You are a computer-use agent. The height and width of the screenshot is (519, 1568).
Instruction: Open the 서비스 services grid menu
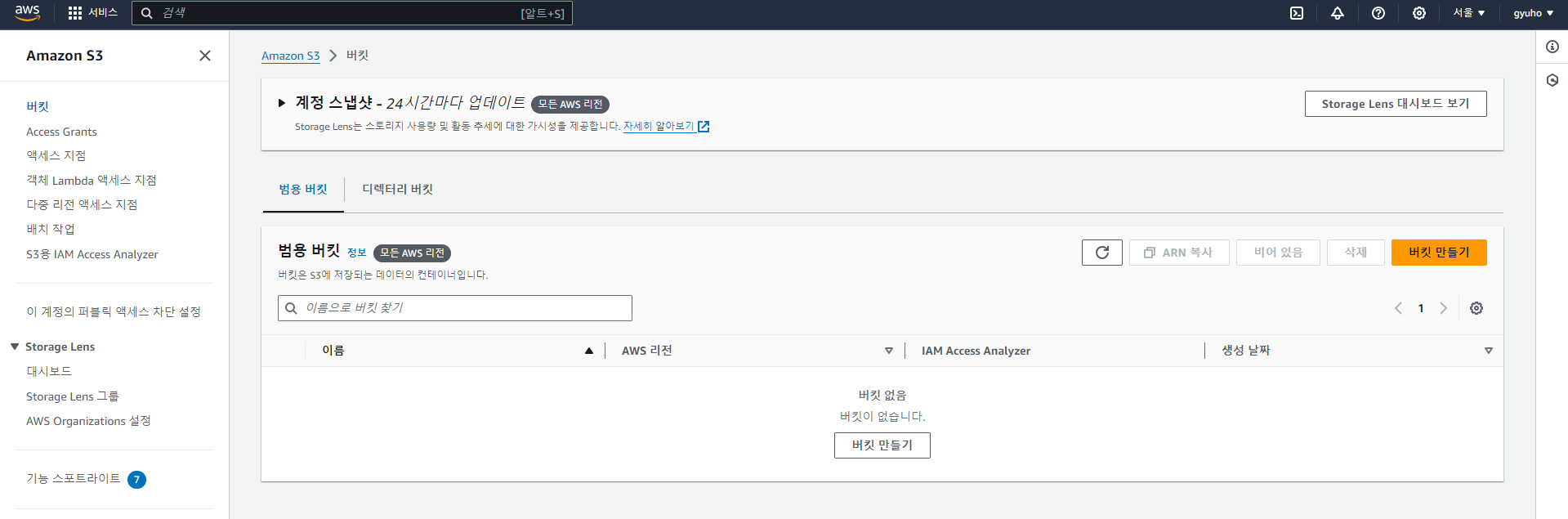tap(93, 13)
